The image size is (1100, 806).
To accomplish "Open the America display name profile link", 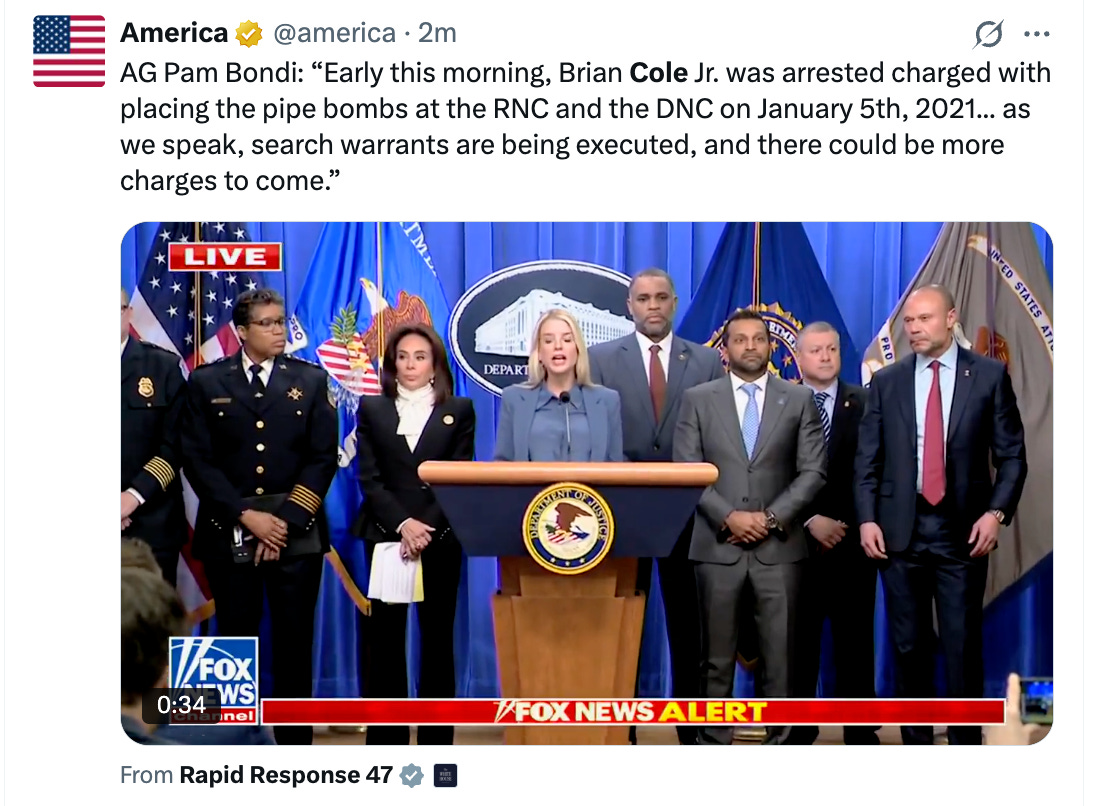I will pos(174,33).
